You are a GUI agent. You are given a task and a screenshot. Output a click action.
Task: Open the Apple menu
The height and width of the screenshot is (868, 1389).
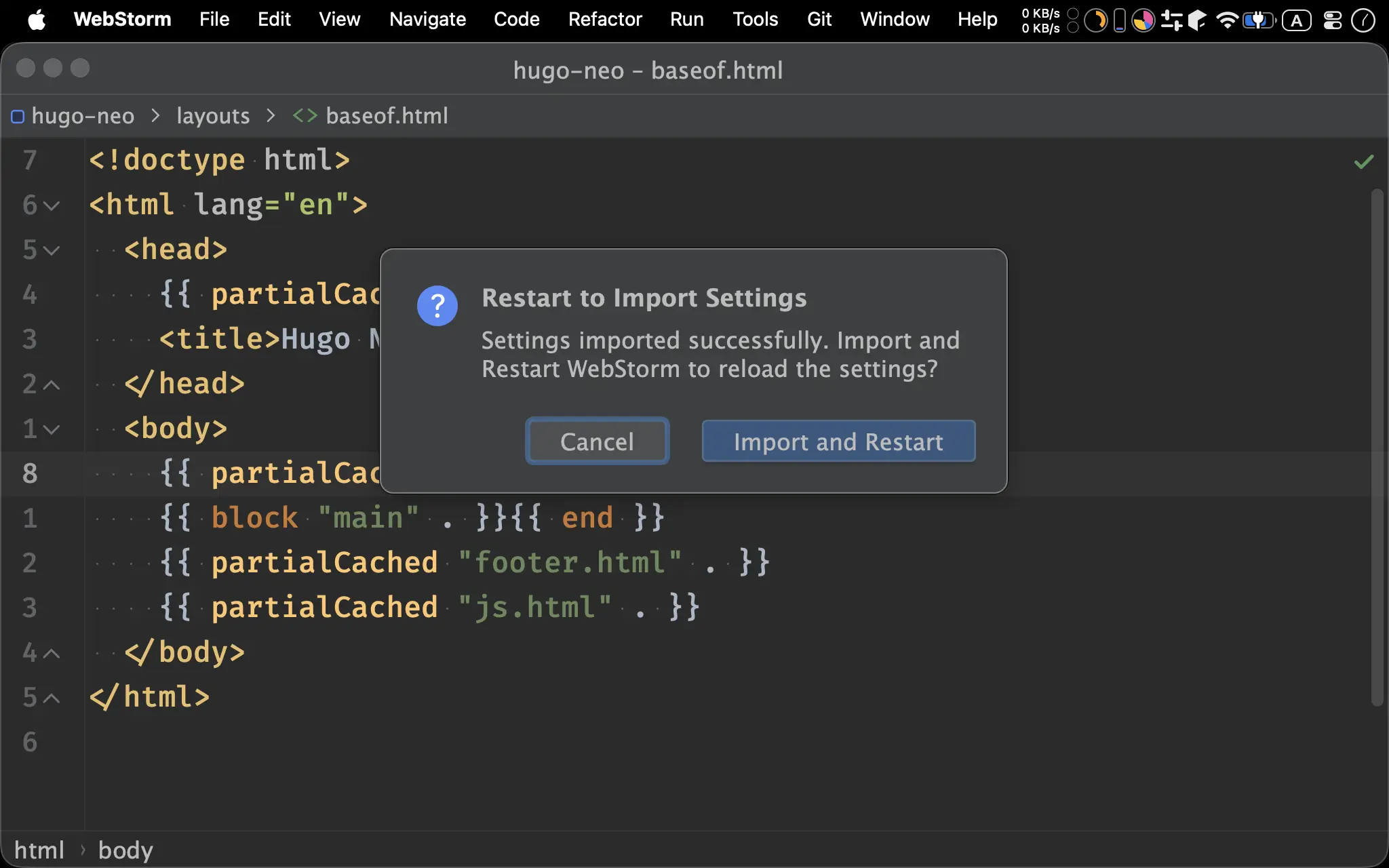tap(37, 20)
